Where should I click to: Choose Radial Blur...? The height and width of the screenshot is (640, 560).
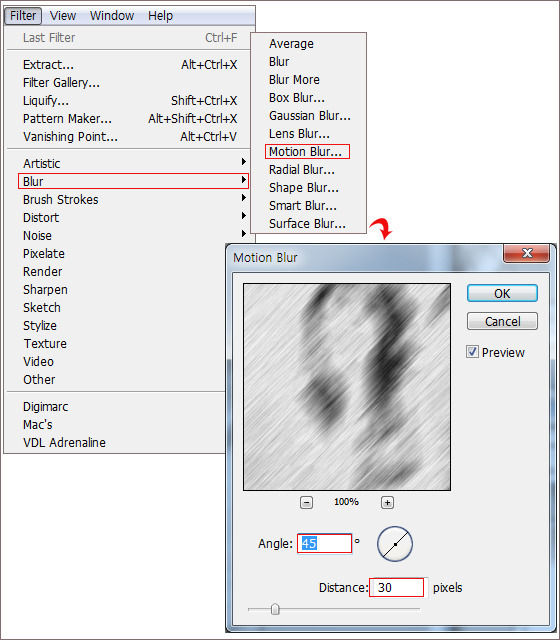[302, 169]
